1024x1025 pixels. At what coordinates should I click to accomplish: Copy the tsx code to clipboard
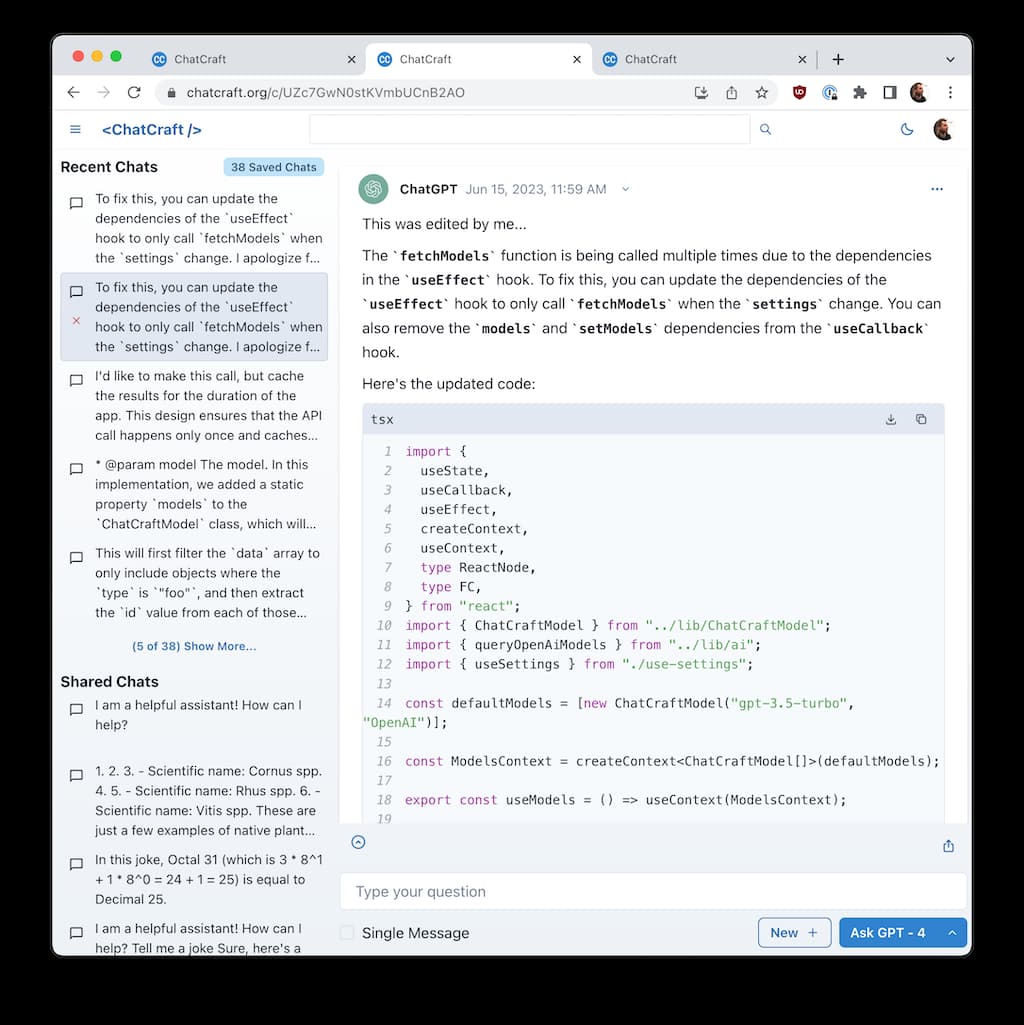[x=922, y=419]
